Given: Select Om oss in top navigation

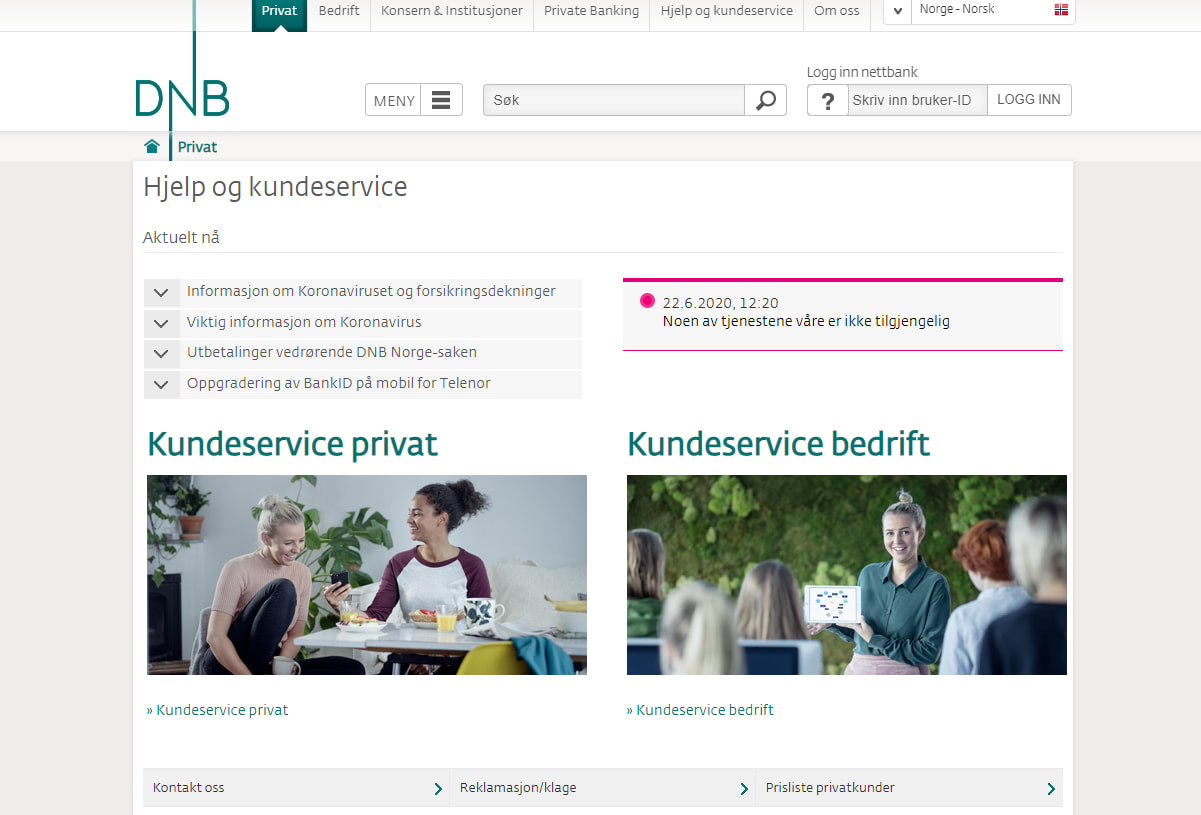Looking at the screenshot, I should tap(836, 11).
